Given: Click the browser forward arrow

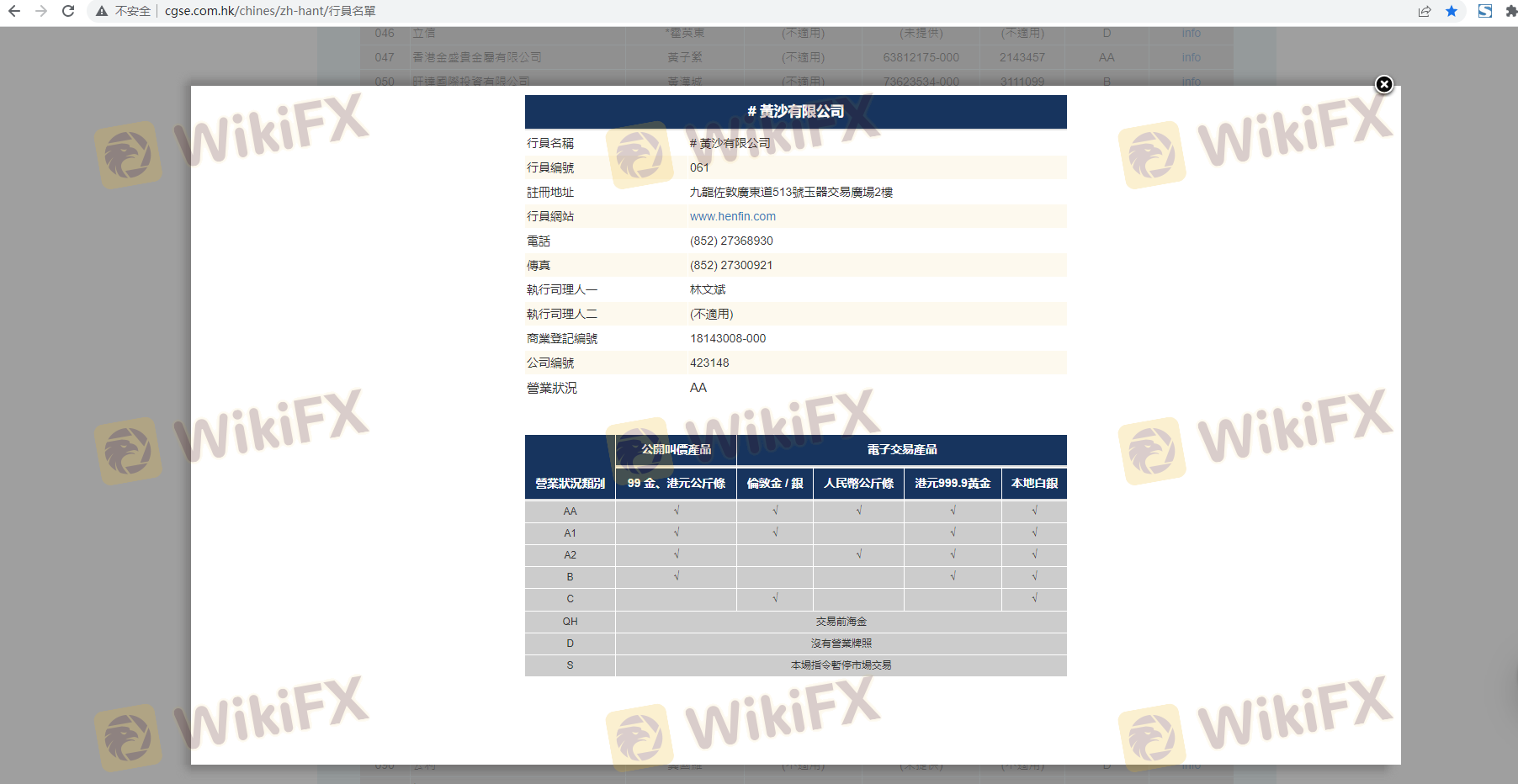Looking at the screenshot, I should (41, 11).
